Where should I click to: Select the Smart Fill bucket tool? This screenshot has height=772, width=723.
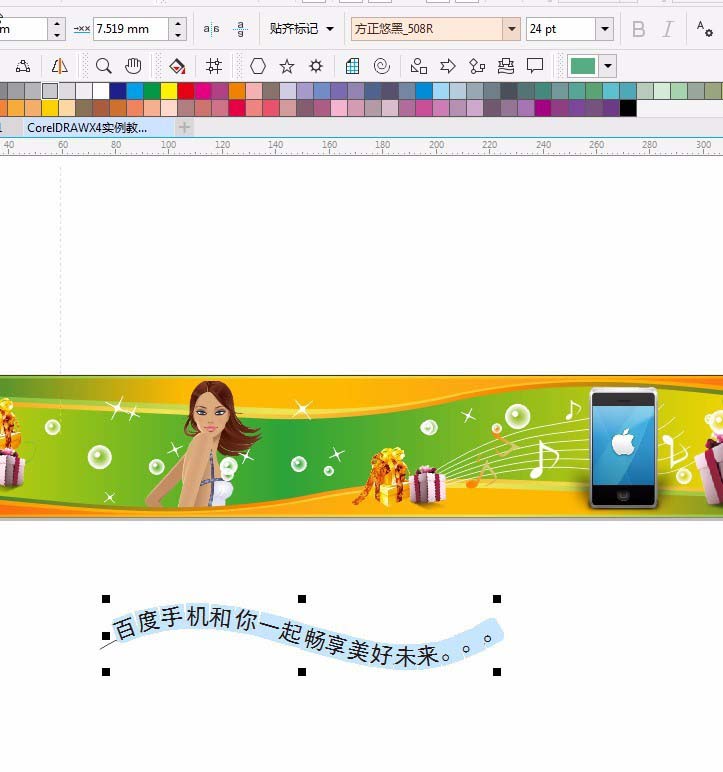tap(177, 66)
